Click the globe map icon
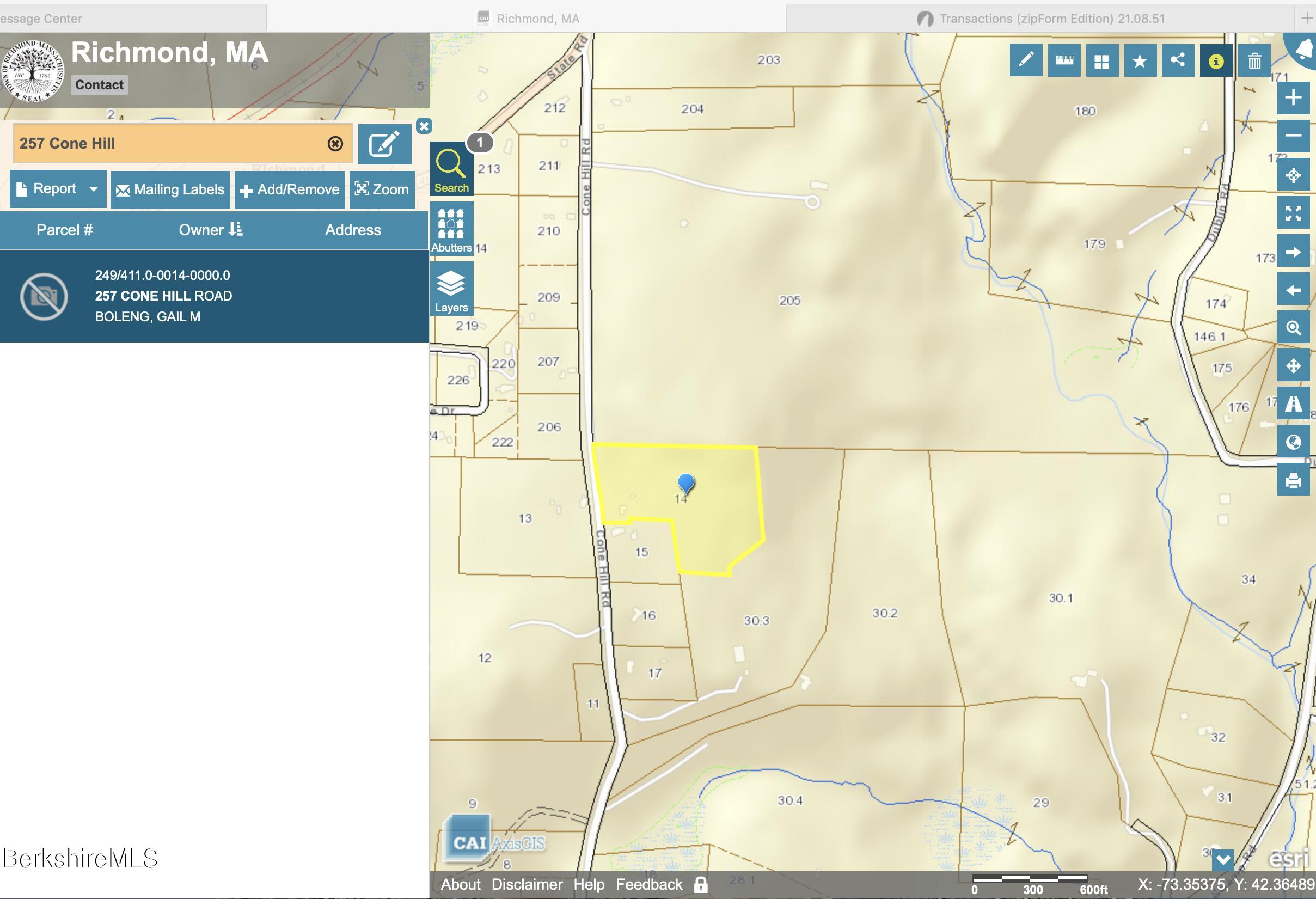The image size is (1316, 899). (1293, 442)
